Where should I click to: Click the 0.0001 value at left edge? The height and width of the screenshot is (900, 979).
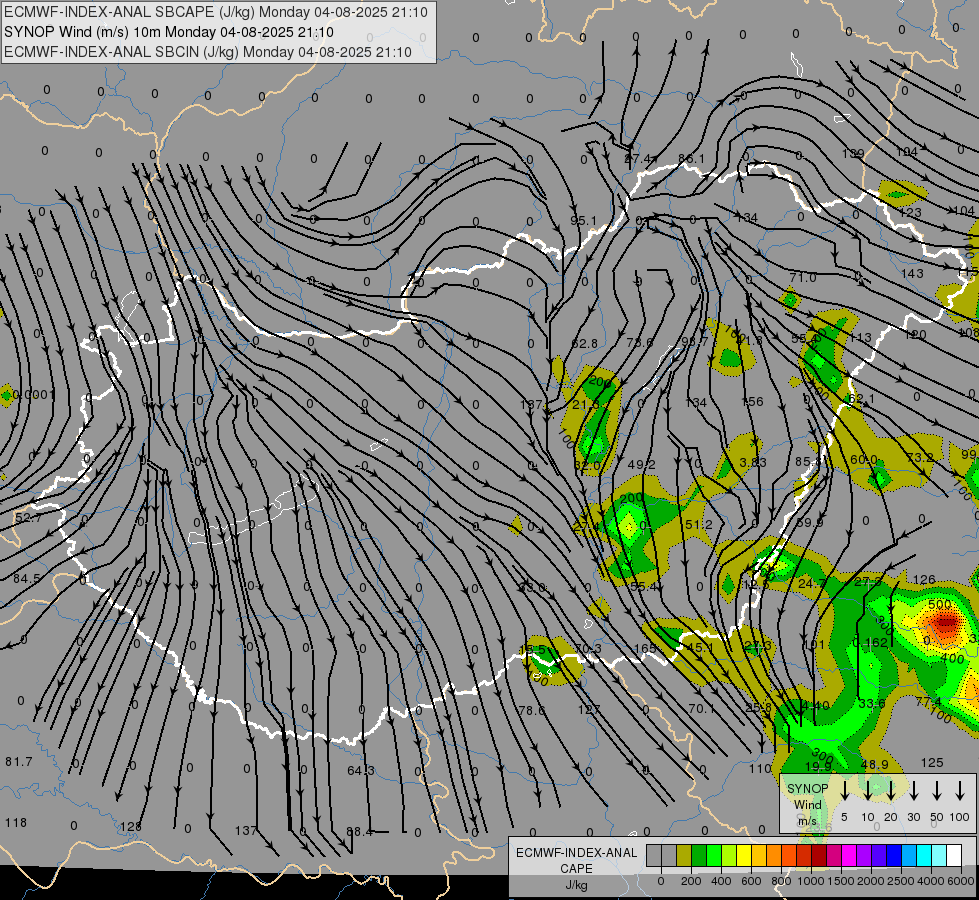coord(34,395)
